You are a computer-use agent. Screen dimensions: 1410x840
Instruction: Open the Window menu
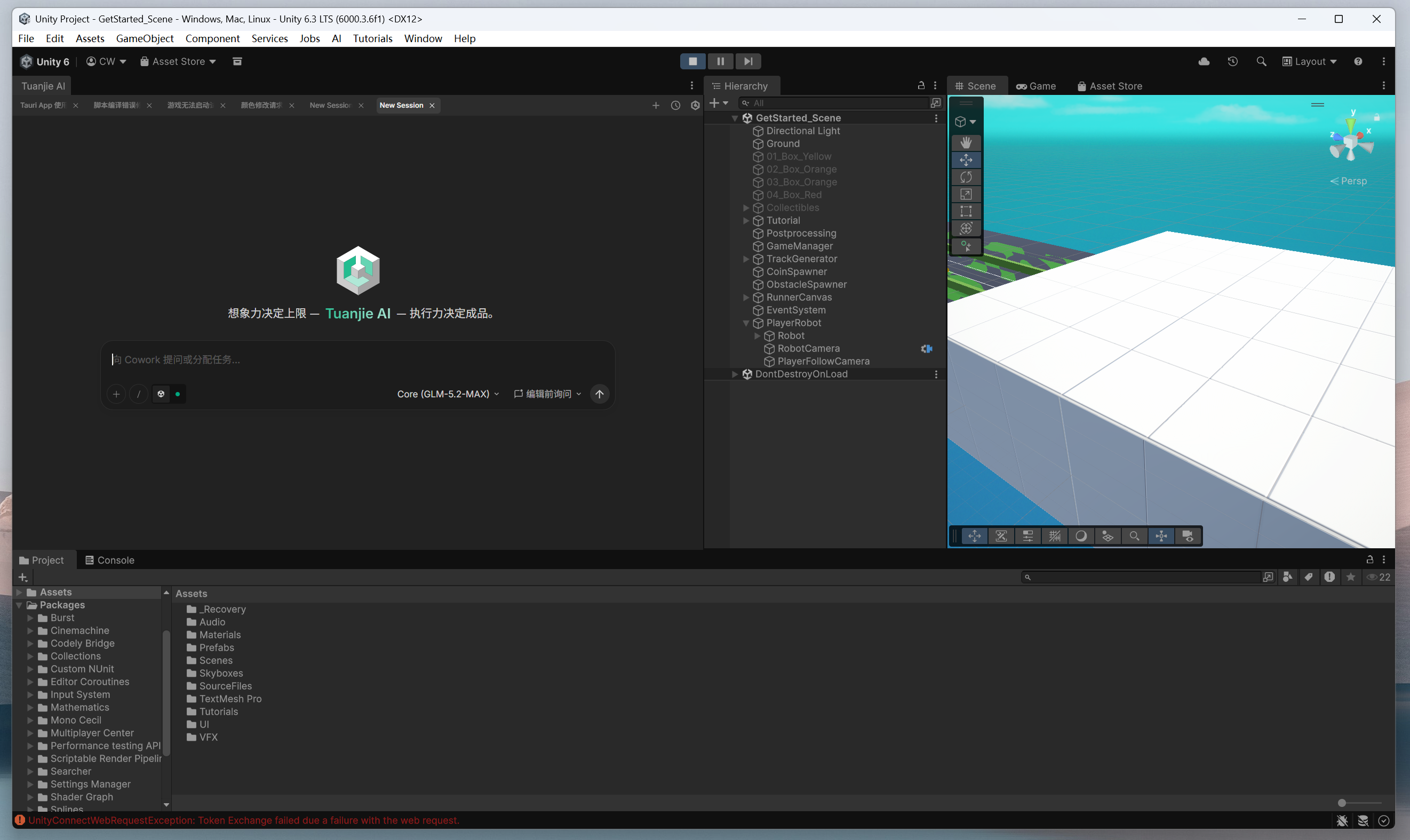coord(423,38)
